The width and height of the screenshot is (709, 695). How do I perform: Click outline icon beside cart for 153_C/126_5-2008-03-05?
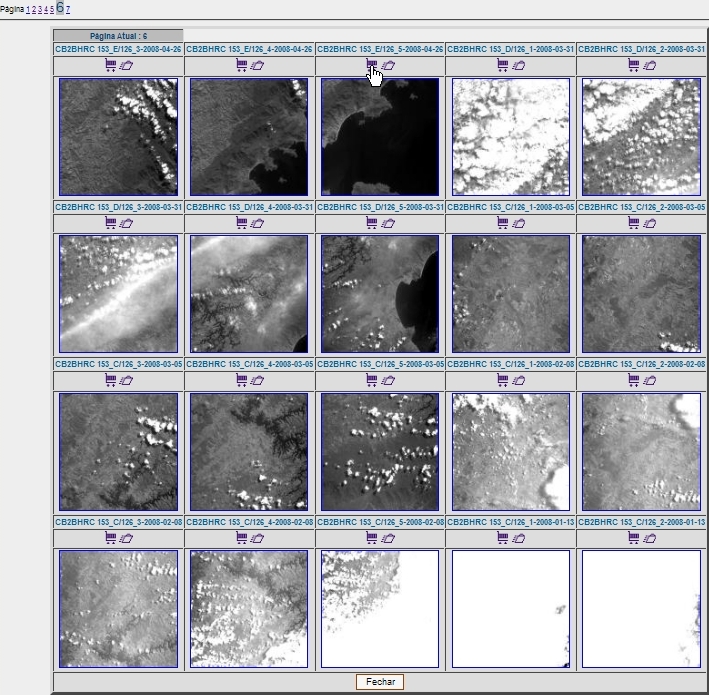(388, 379)
